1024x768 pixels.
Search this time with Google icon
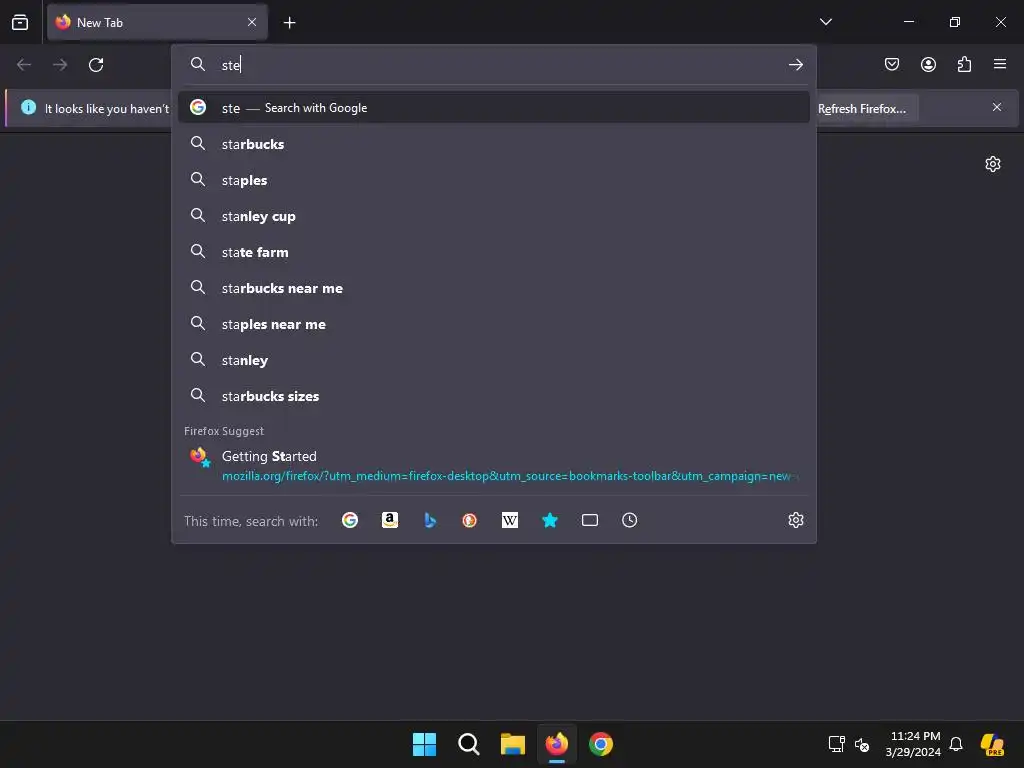coord(350,520)
